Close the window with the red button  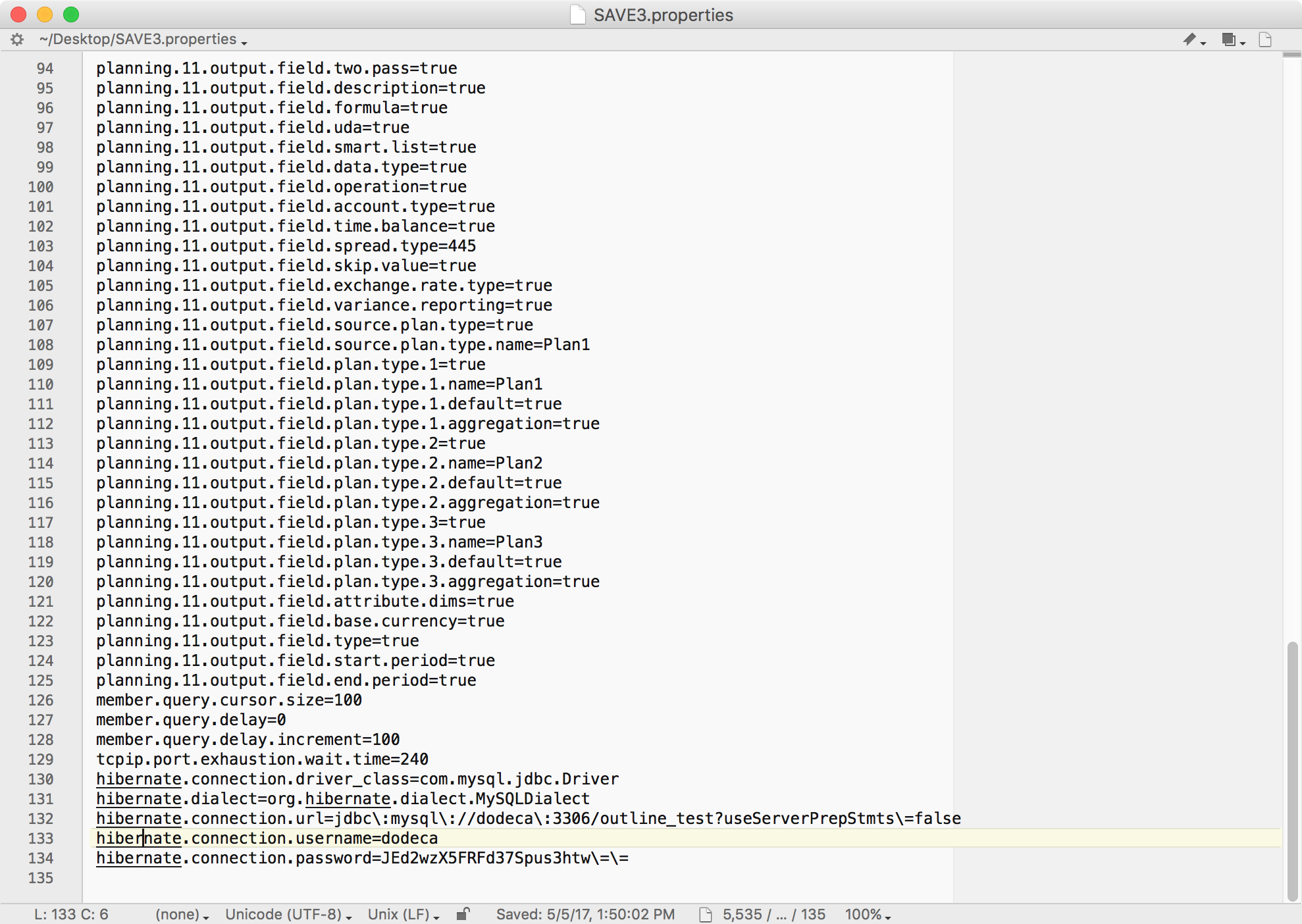click(18, 14)
